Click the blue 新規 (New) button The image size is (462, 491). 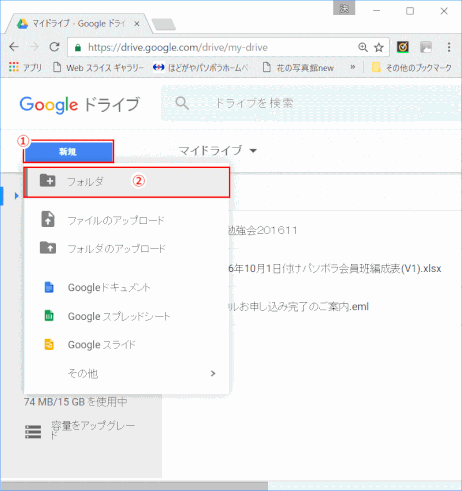click(x=68, y=152)
